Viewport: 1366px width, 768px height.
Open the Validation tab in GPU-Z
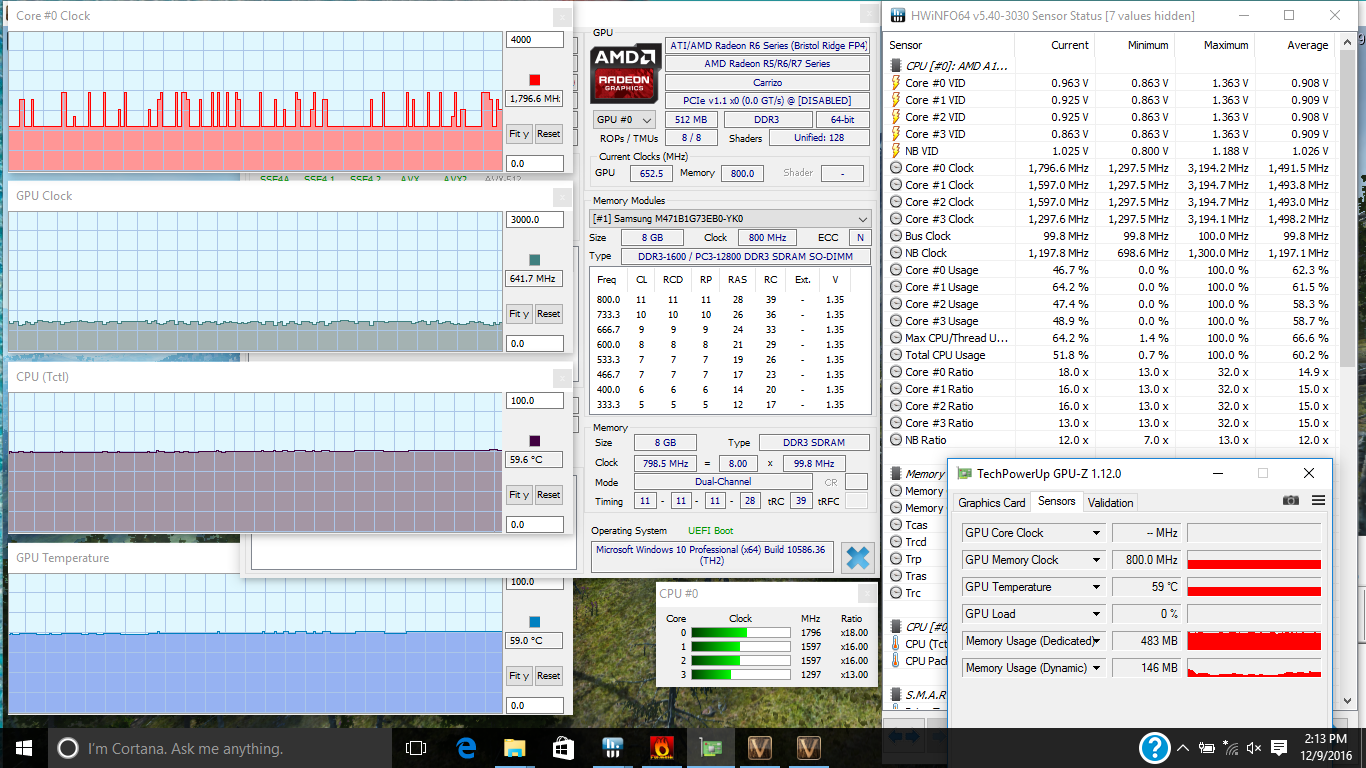tap(1110, 502)
